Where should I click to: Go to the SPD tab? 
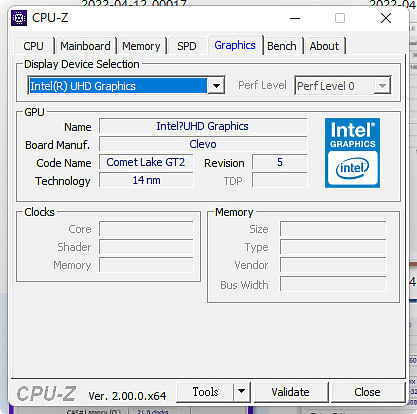(x=187, y=46)
